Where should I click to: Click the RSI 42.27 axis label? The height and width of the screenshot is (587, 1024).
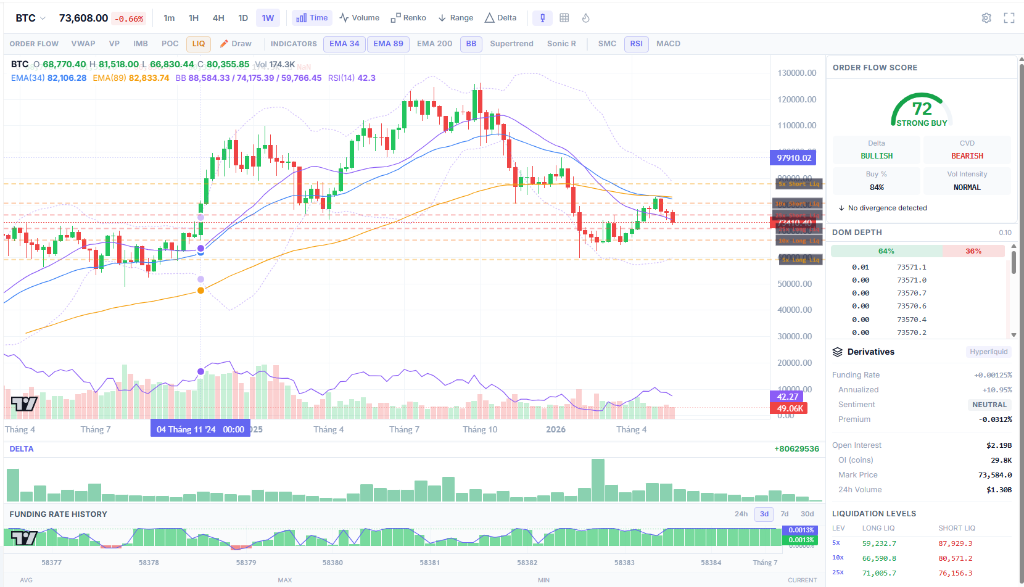click(788, 396)
